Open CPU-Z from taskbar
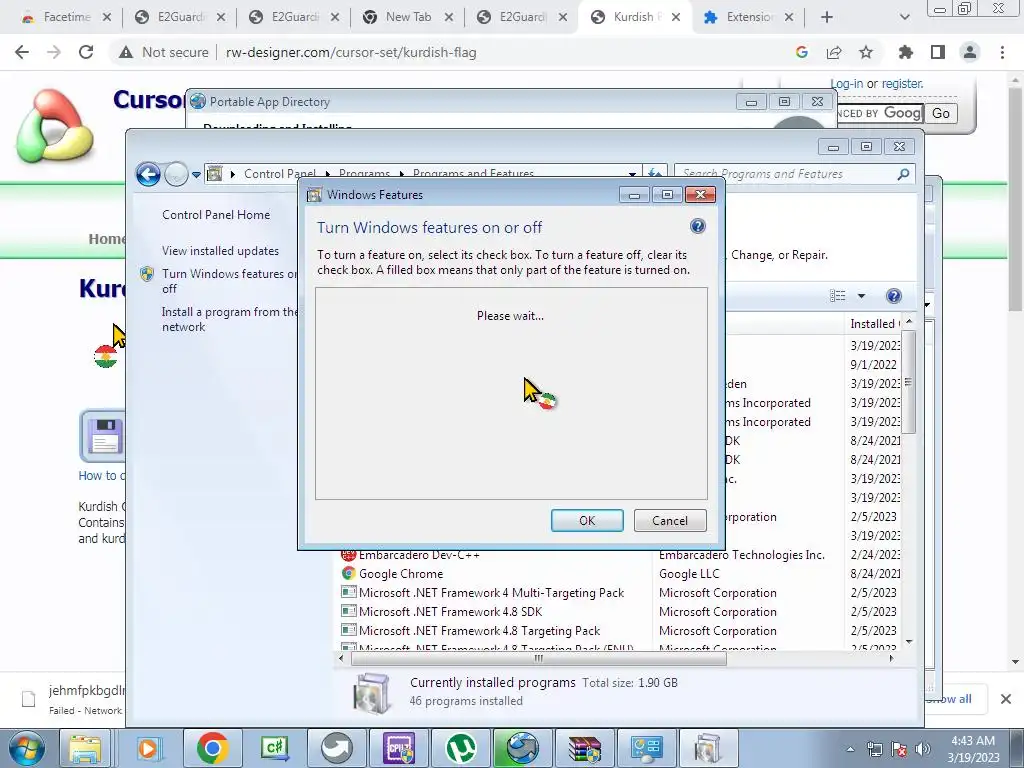The width and height of the screenshot is (1024, 768). (400, 748)
